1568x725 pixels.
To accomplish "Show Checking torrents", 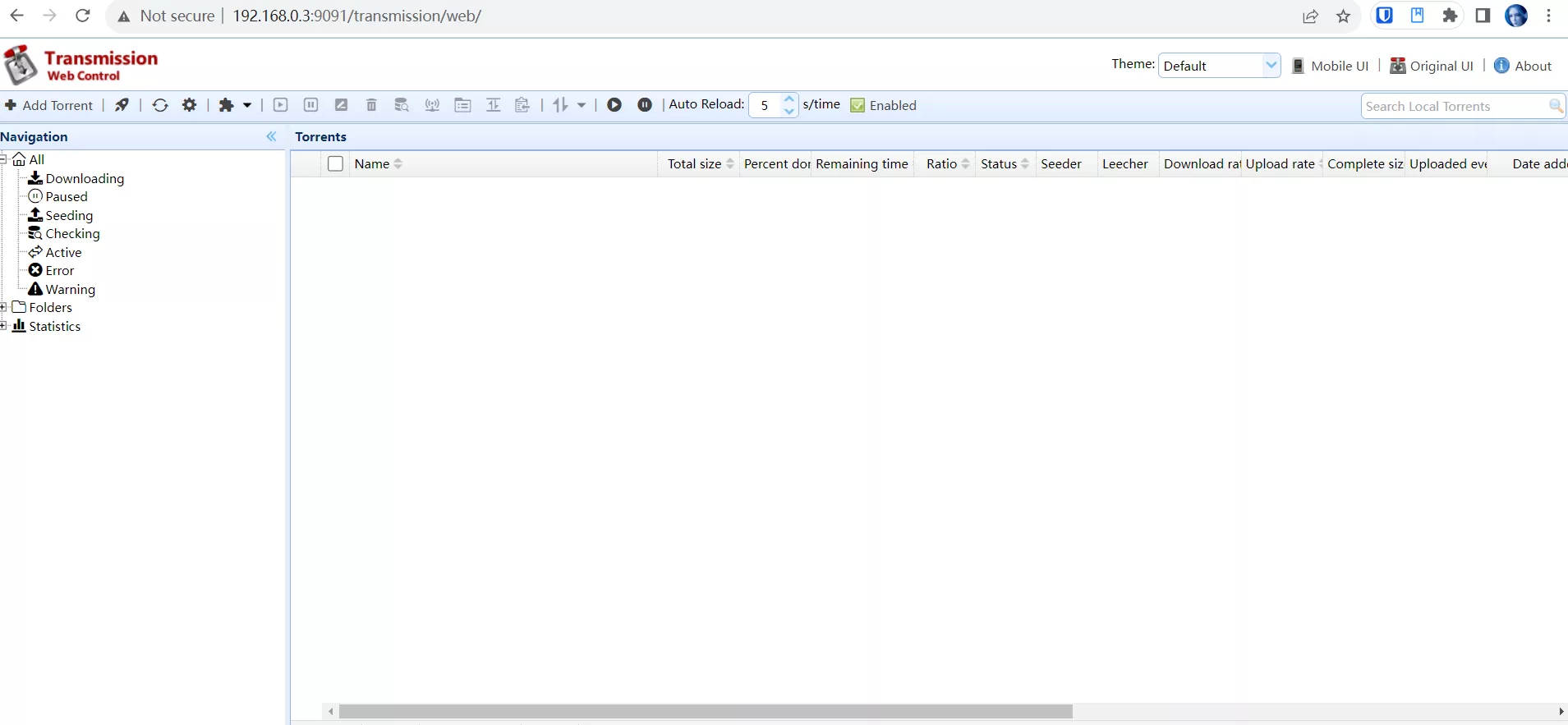I will (72, 233).
